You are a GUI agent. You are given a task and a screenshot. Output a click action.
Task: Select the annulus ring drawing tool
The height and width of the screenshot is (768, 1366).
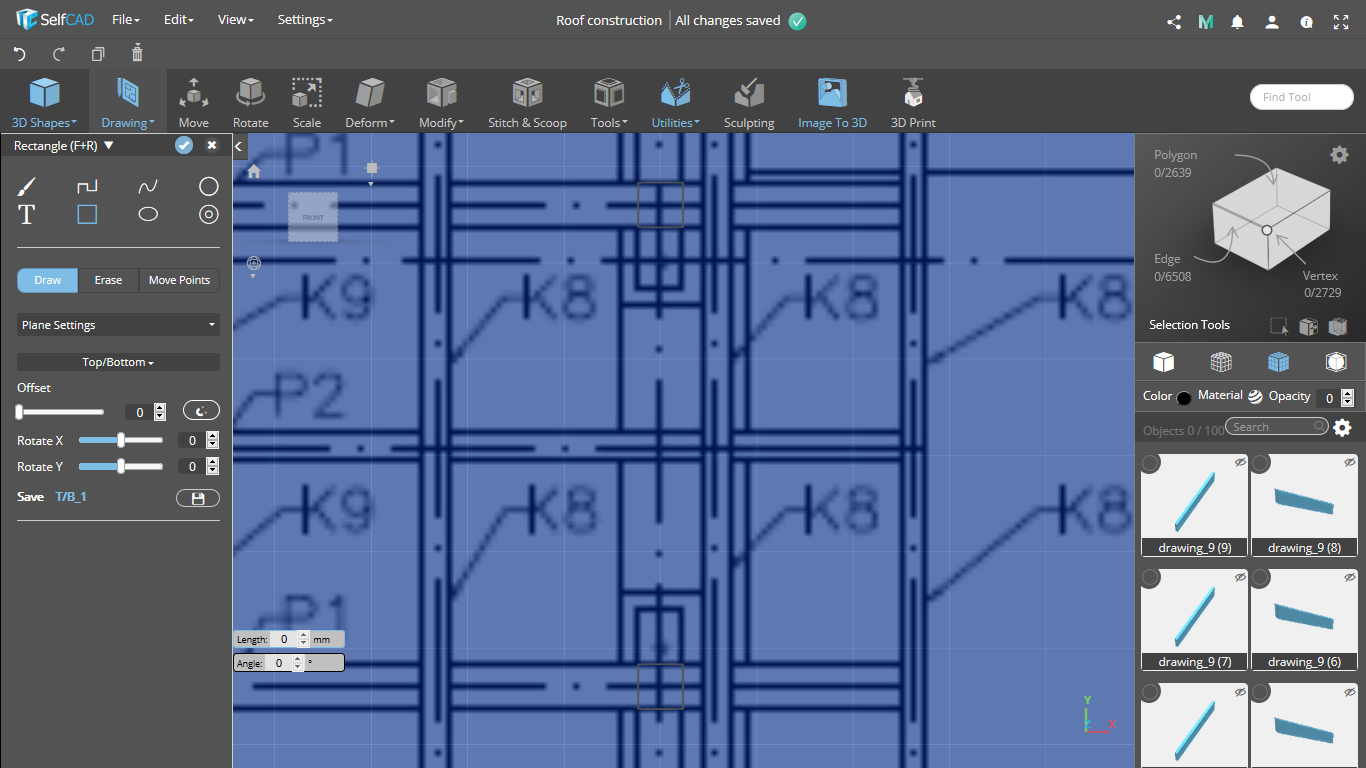coord(208,214)
